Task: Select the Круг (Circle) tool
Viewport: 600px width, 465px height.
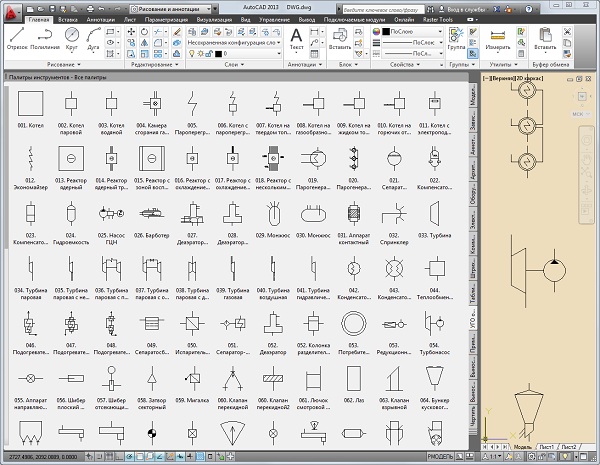Action: click(x=74, y=36)
